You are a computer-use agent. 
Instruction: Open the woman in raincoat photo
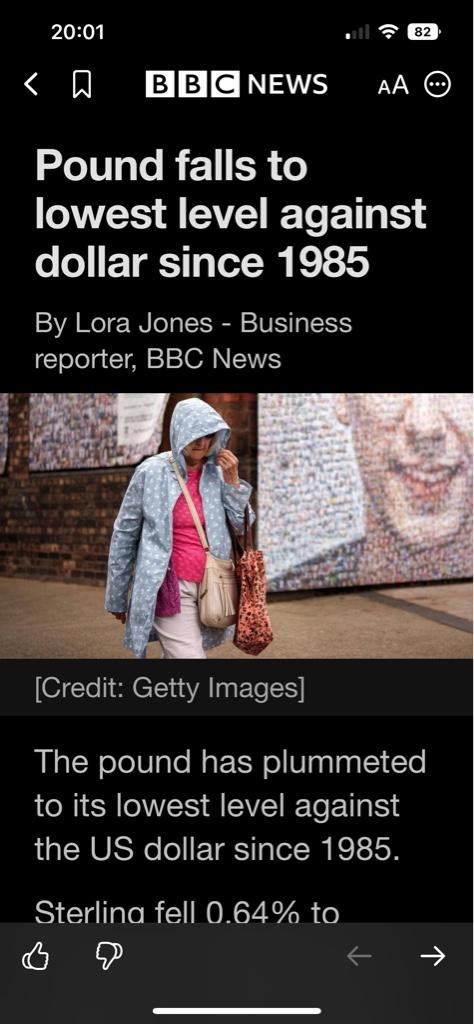click(x=237, y=526)
